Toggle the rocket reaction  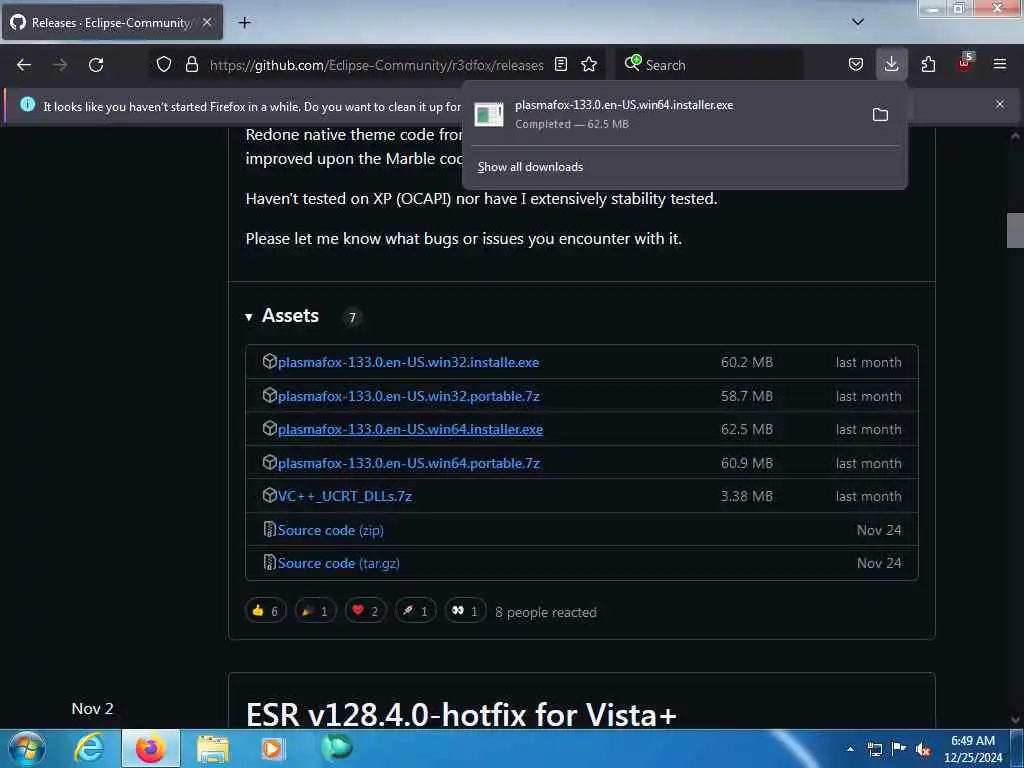coord(415,611)
